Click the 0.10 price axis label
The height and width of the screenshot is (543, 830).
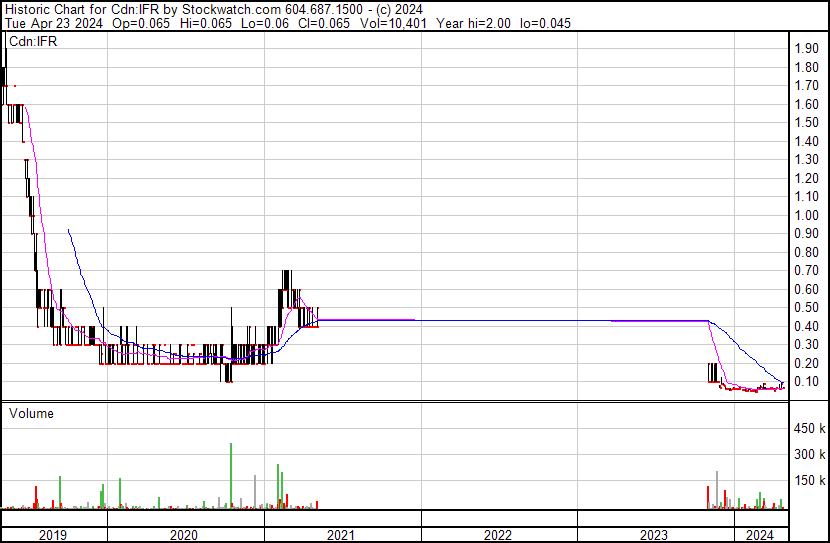[806, 382]
